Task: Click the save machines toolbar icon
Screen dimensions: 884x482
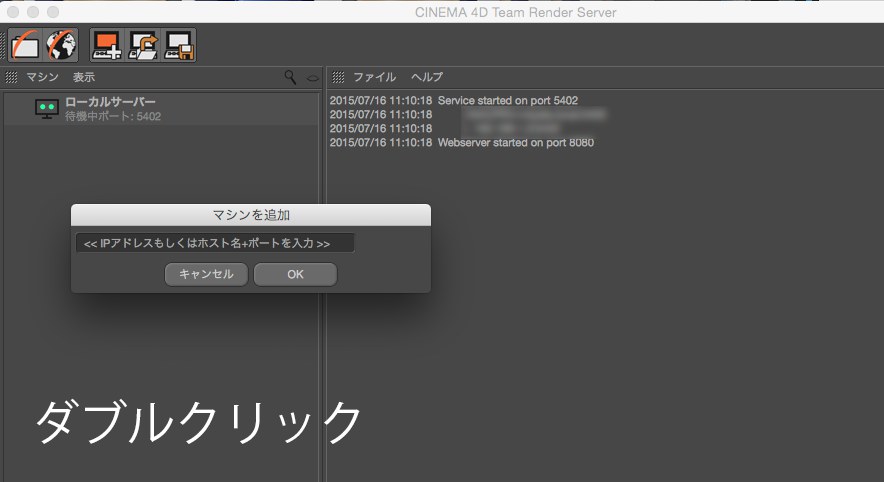Action: coord(179,45)
